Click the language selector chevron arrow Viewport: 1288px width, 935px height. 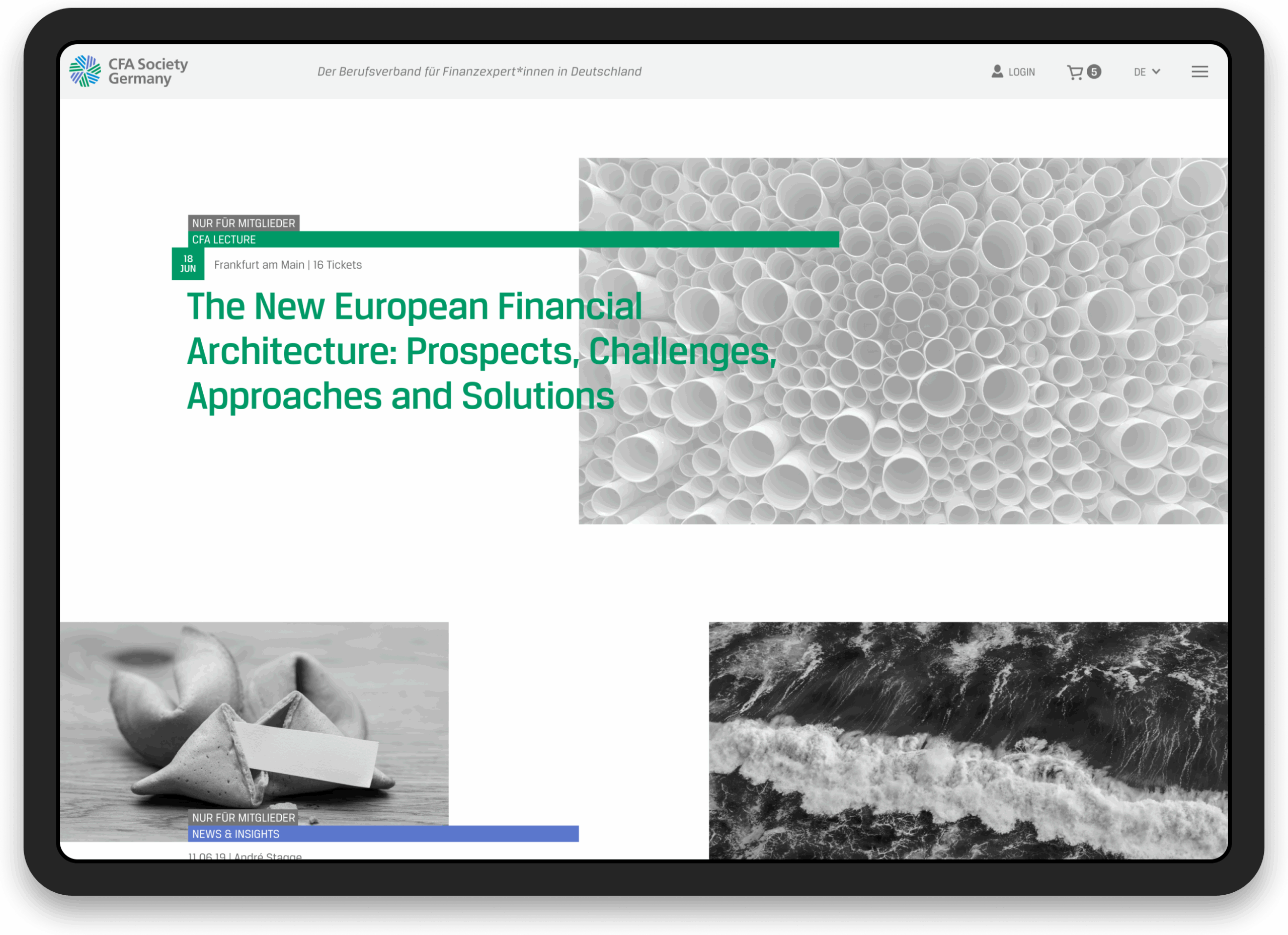(1156, 71)
